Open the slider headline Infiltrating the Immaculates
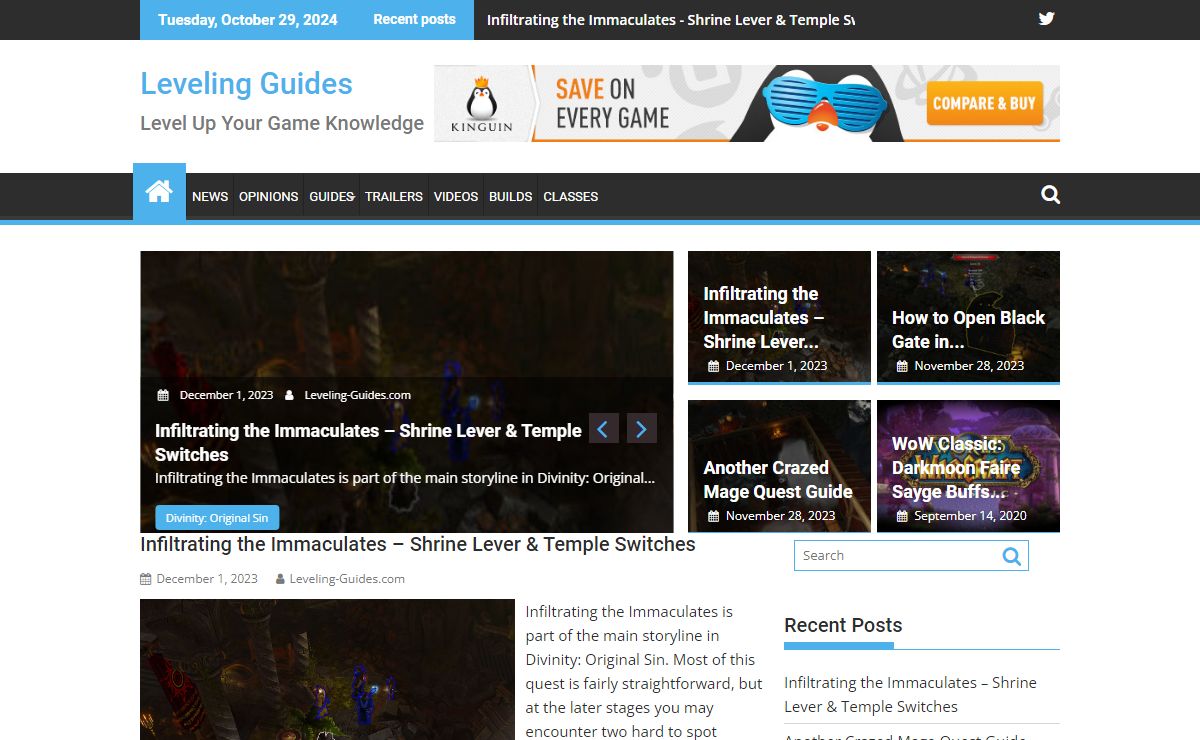 (x=368, y=442)
